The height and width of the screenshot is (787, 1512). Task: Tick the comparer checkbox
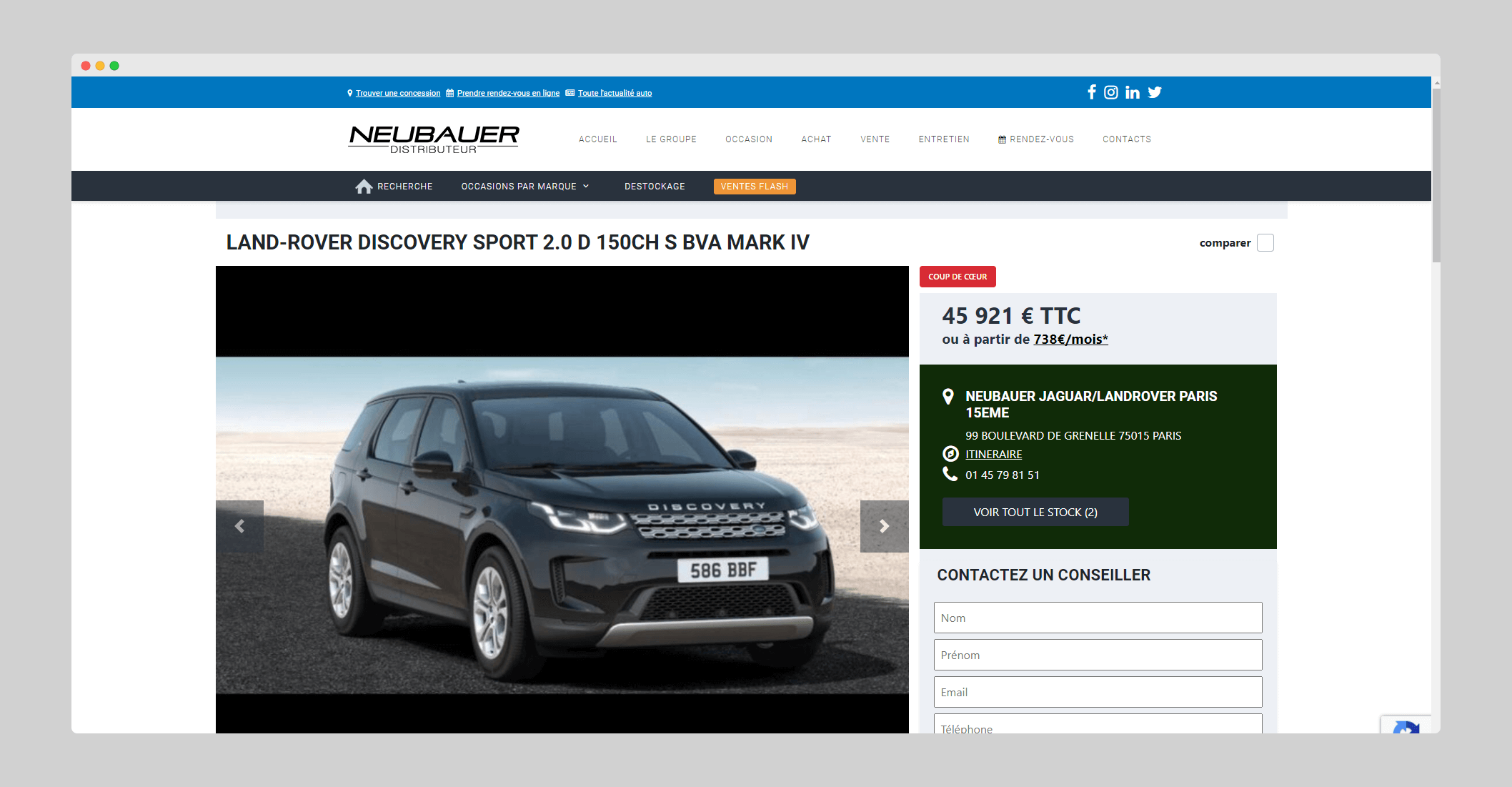(1265, 243)
